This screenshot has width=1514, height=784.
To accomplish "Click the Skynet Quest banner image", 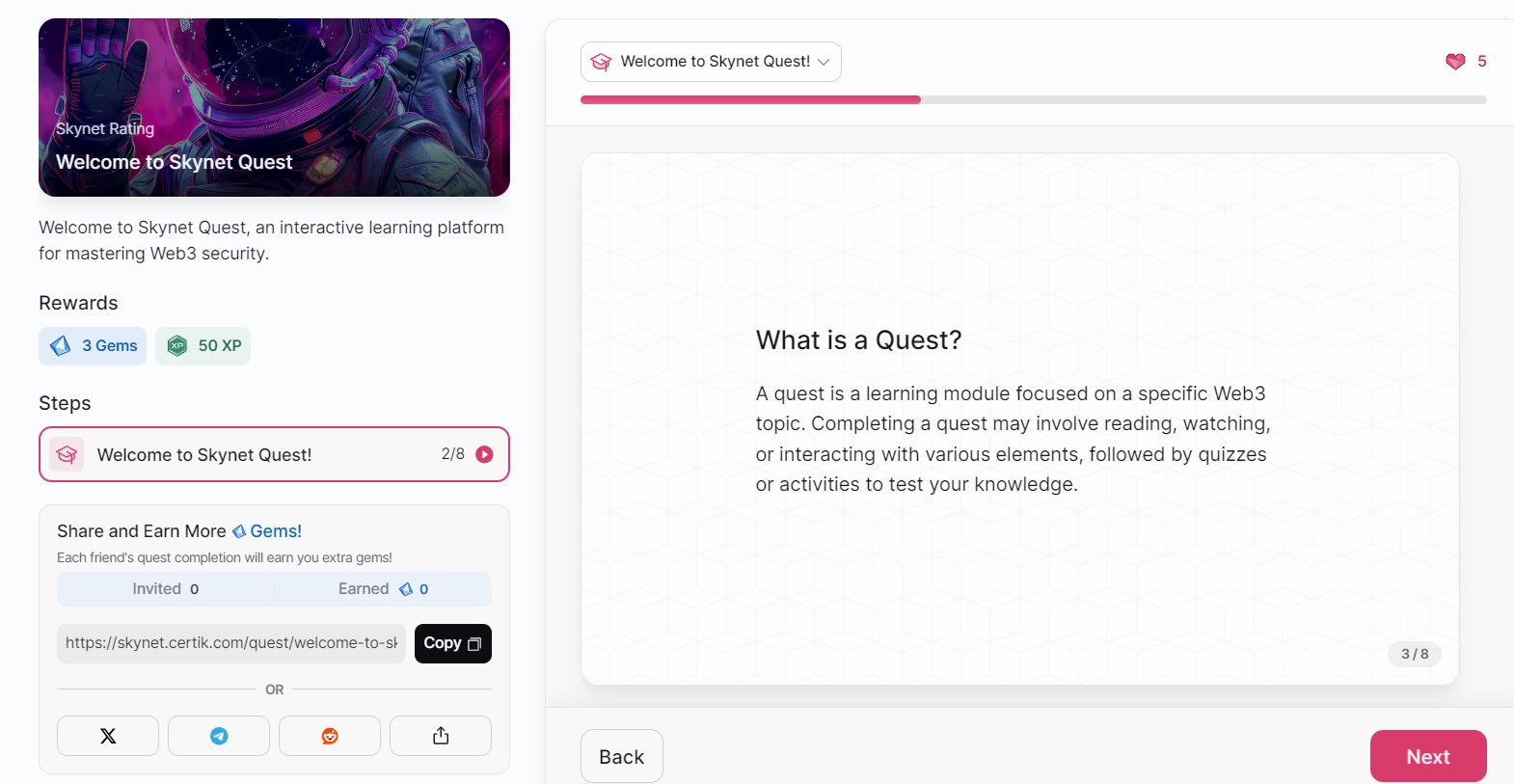I will coord(274,107).
